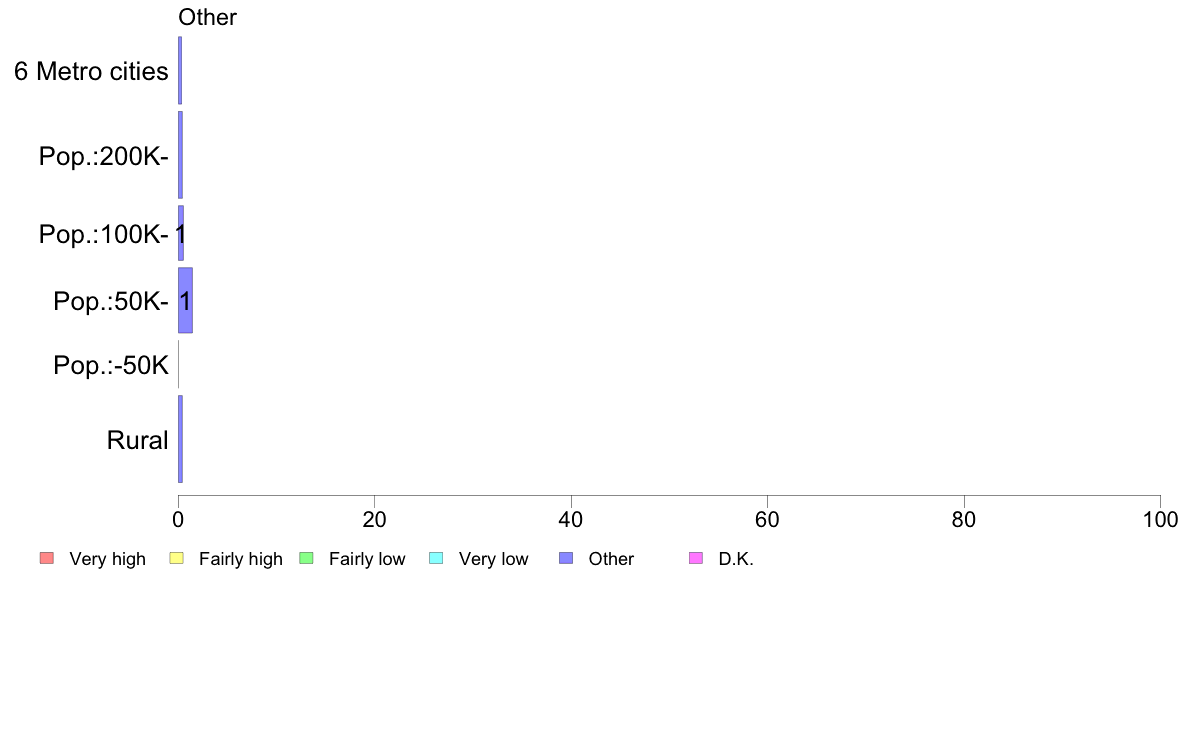Click the axis tick labeled 40
The image size is (1188, 736).
(x=571, y=519)
